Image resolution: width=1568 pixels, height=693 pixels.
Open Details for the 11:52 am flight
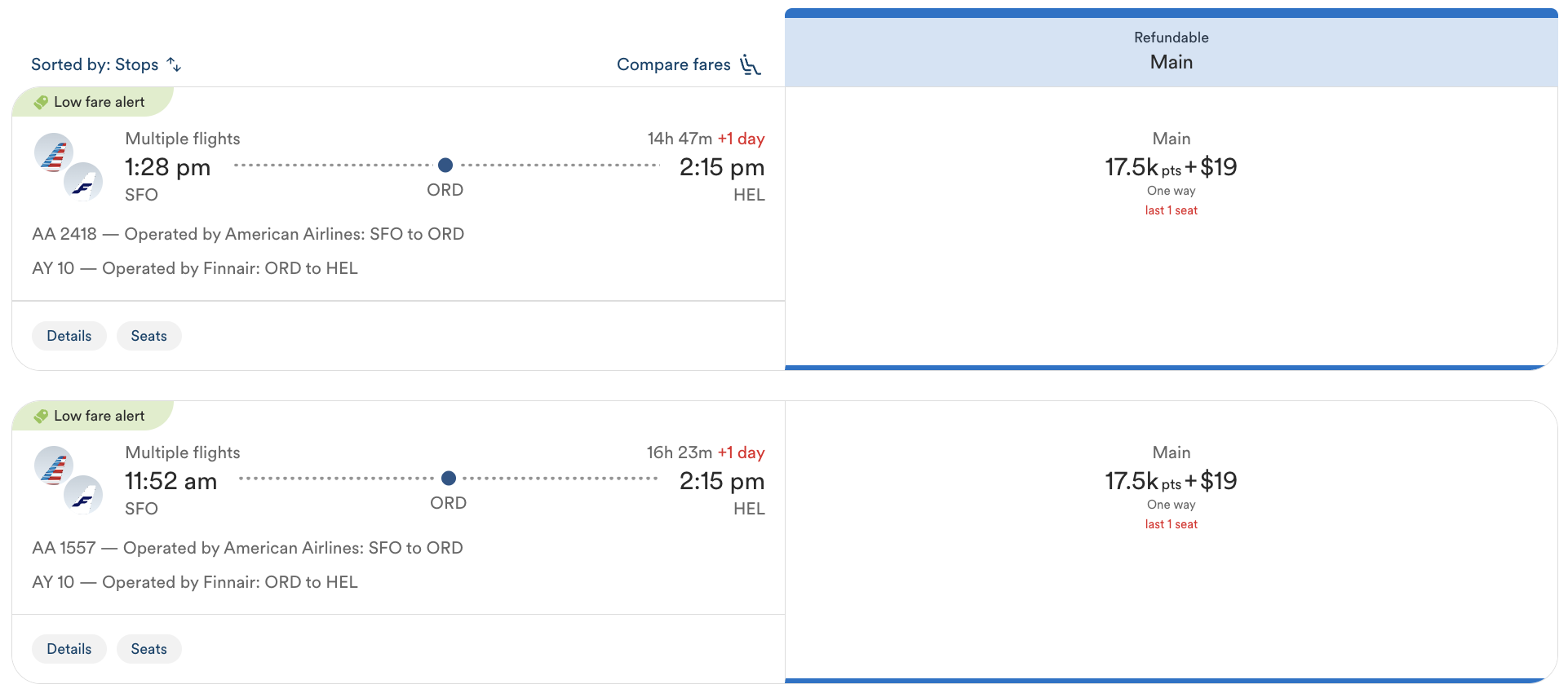(x=69, y=649)
